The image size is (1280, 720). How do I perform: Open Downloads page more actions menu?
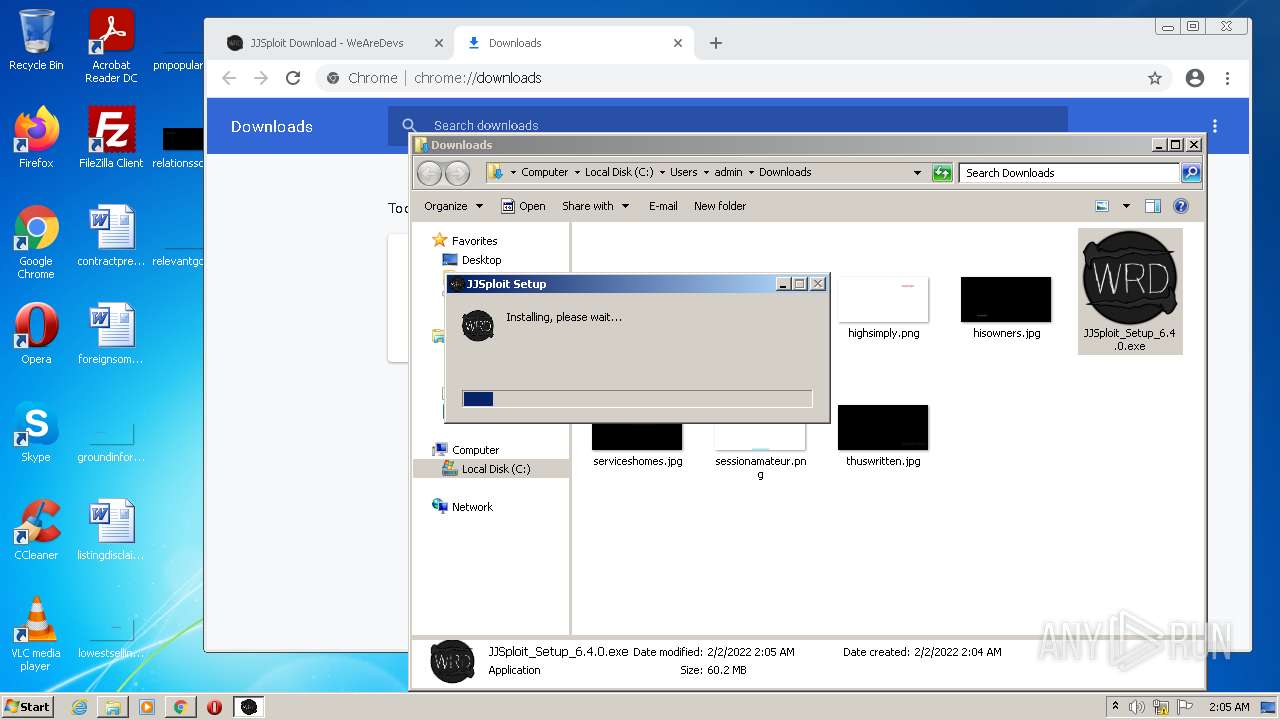pos(1215,126)
